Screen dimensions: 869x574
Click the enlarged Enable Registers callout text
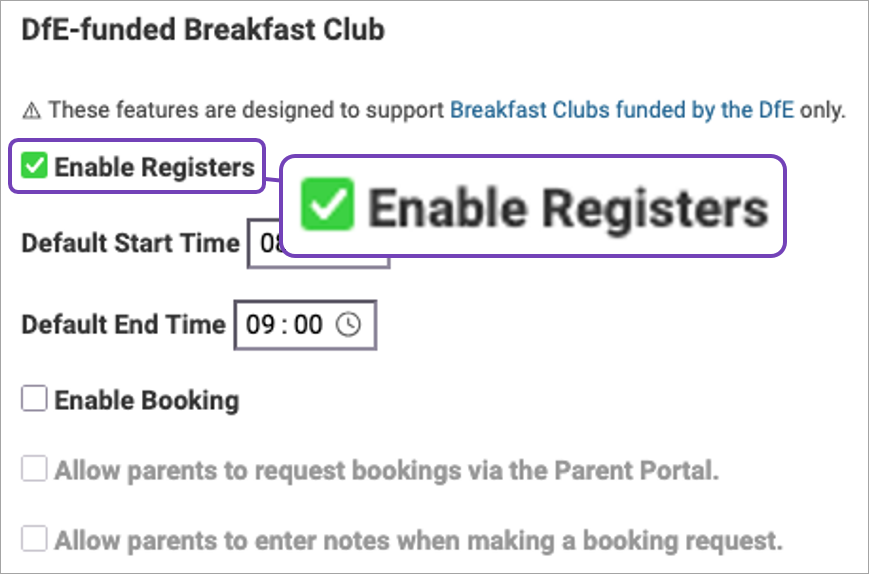pyautogui.click(x=569, y=208)
